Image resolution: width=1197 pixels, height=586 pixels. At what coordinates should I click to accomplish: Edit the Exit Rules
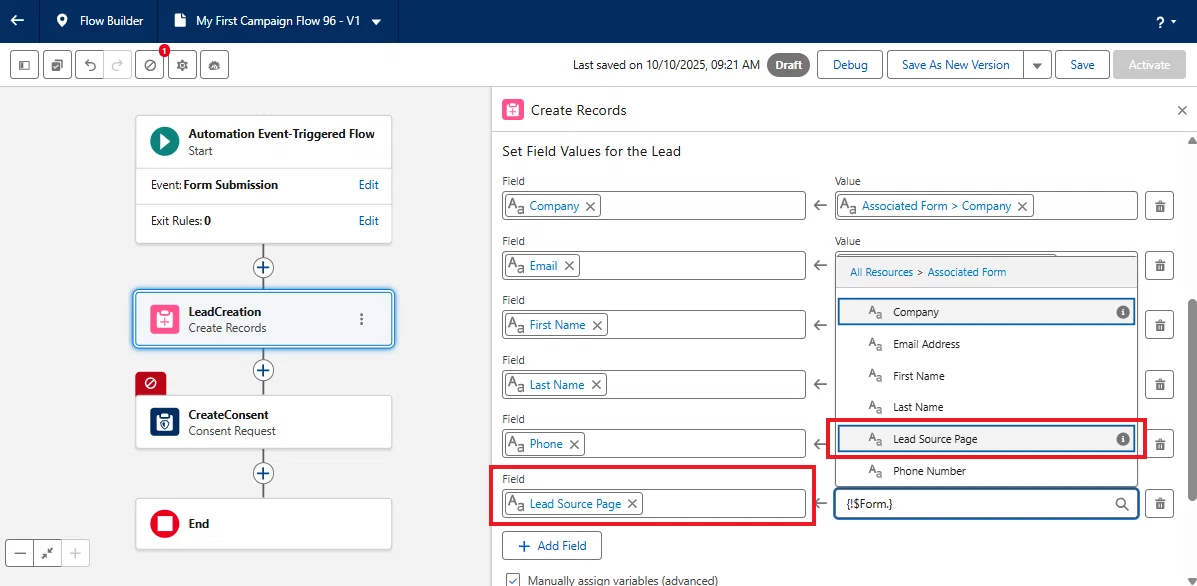click(x=369, y=221)
